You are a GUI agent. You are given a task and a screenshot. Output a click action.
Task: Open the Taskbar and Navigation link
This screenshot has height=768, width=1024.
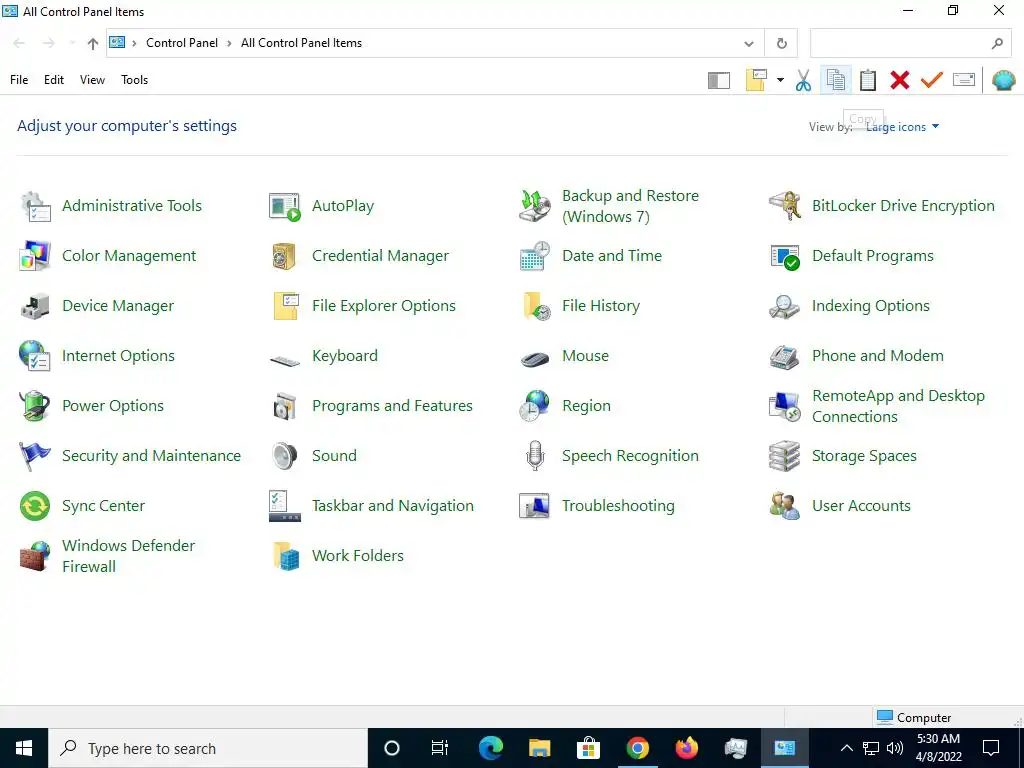click(x=392, y=506)
